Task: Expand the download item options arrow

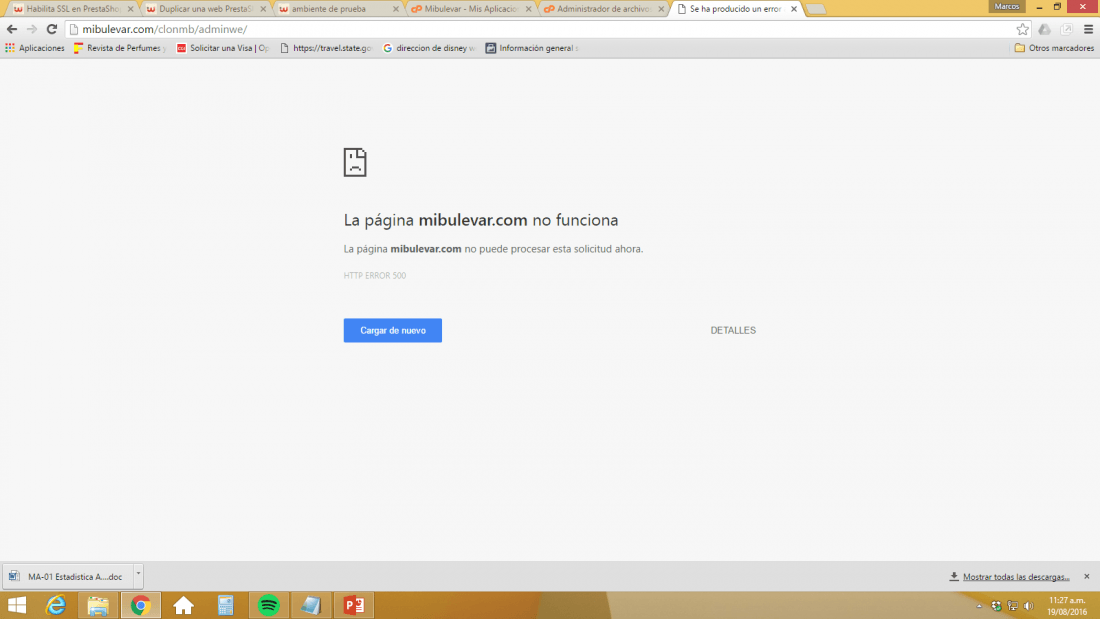Action: tap(138, 575)
